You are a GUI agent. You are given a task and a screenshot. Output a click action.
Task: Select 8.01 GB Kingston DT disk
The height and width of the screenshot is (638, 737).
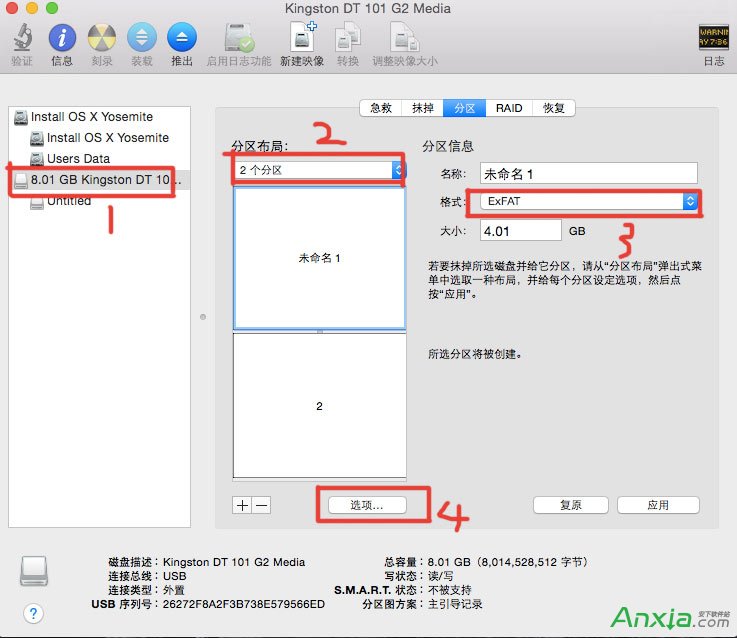point(99,180)
